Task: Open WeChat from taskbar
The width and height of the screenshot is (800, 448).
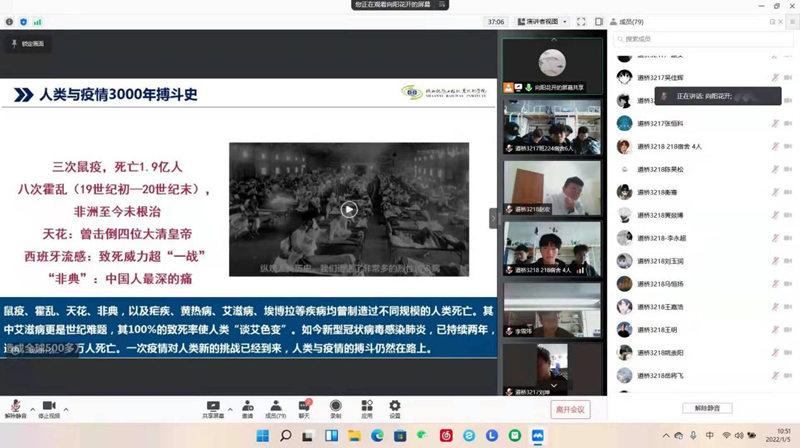Action: 422,436
